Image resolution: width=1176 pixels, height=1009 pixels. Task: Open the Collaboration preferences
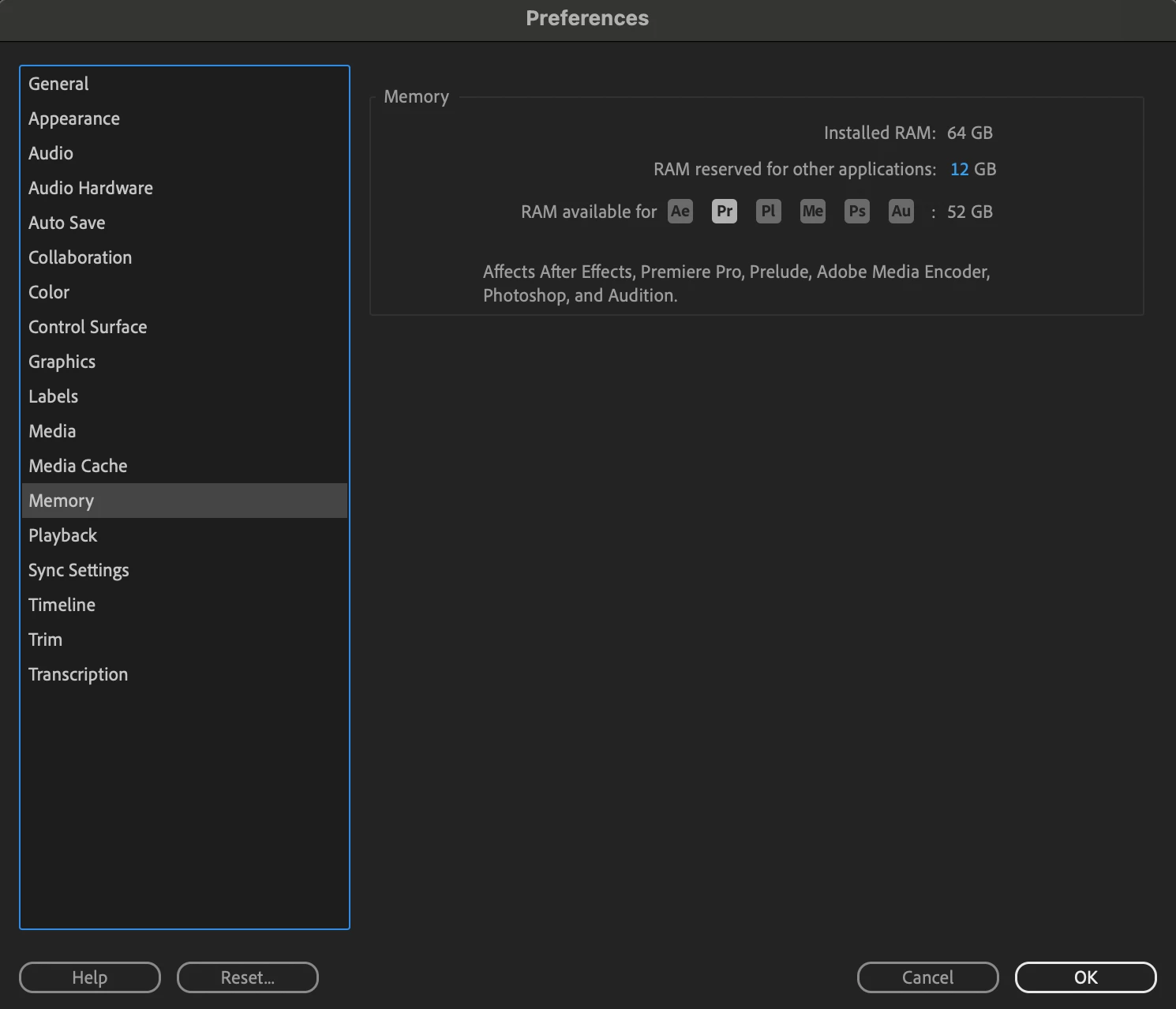tap(185, 257)
